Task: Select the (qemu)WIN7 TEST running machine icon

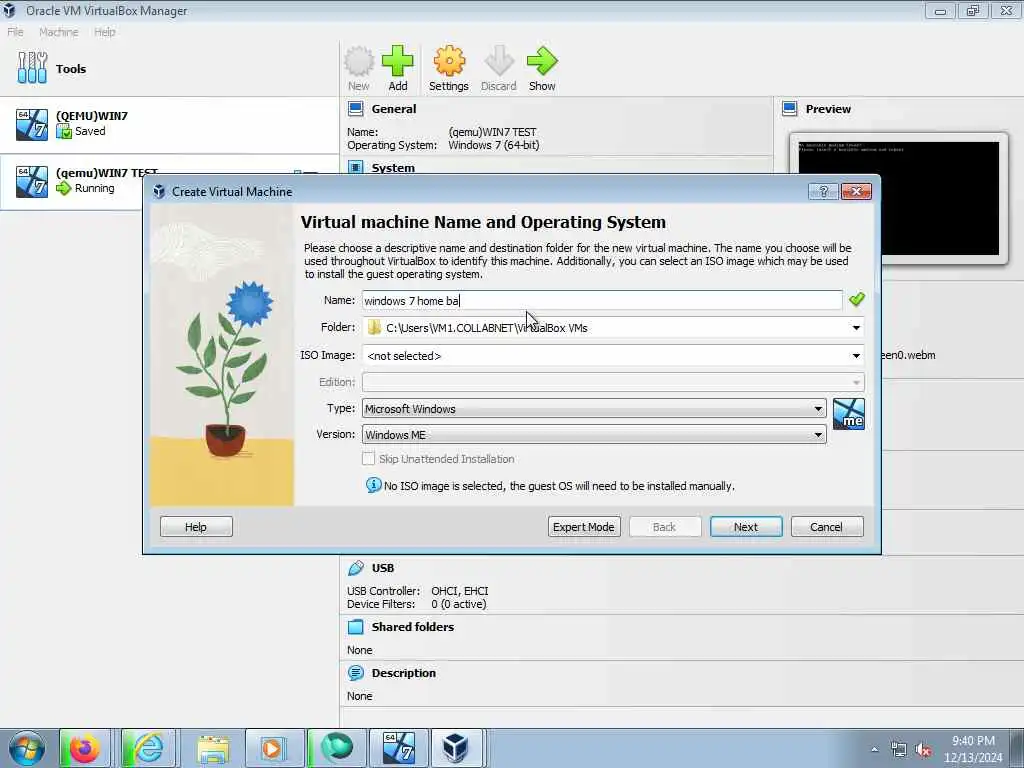Action: (32, 181)
